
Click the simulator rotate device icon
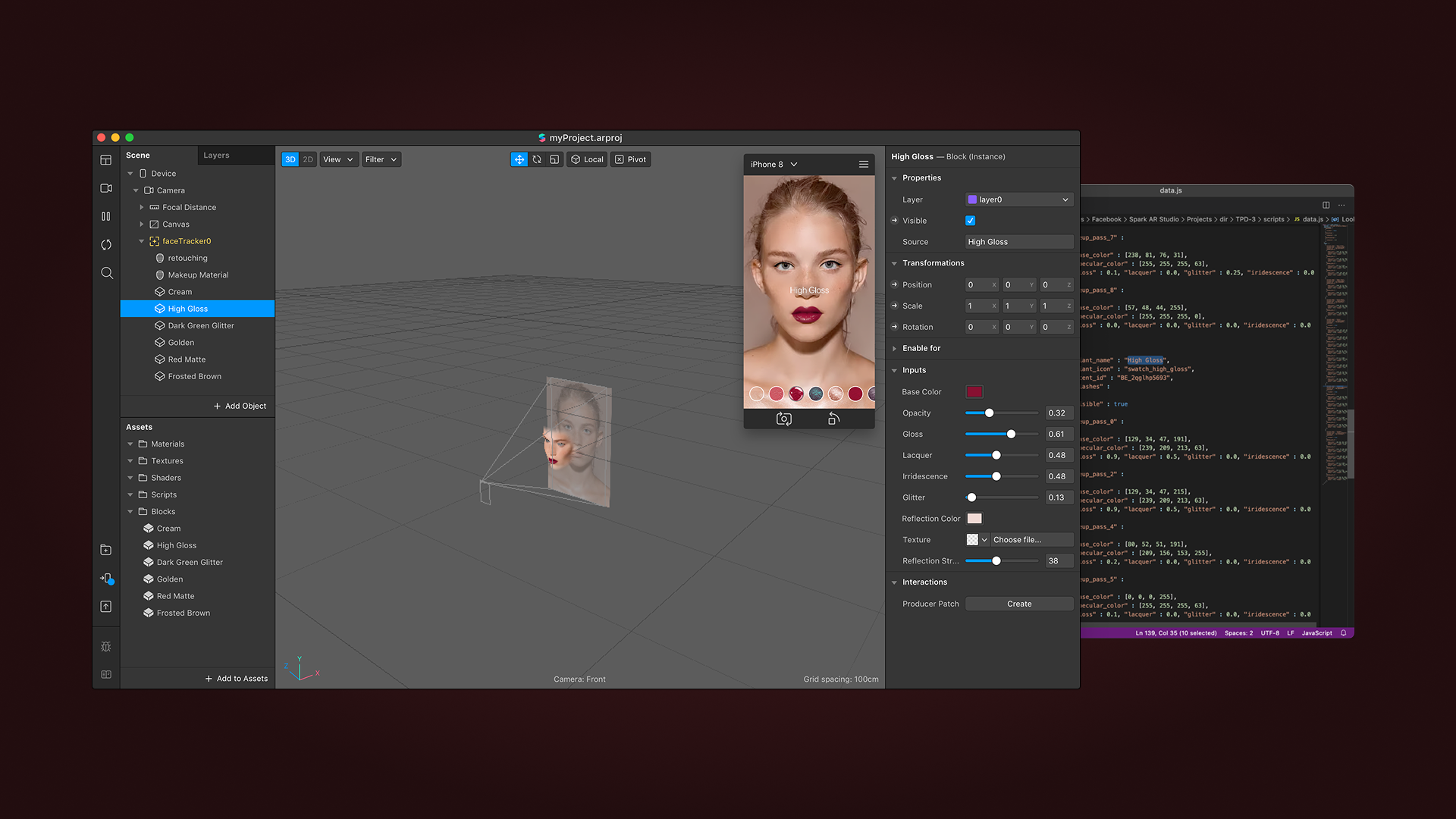[x=833, y=419]
